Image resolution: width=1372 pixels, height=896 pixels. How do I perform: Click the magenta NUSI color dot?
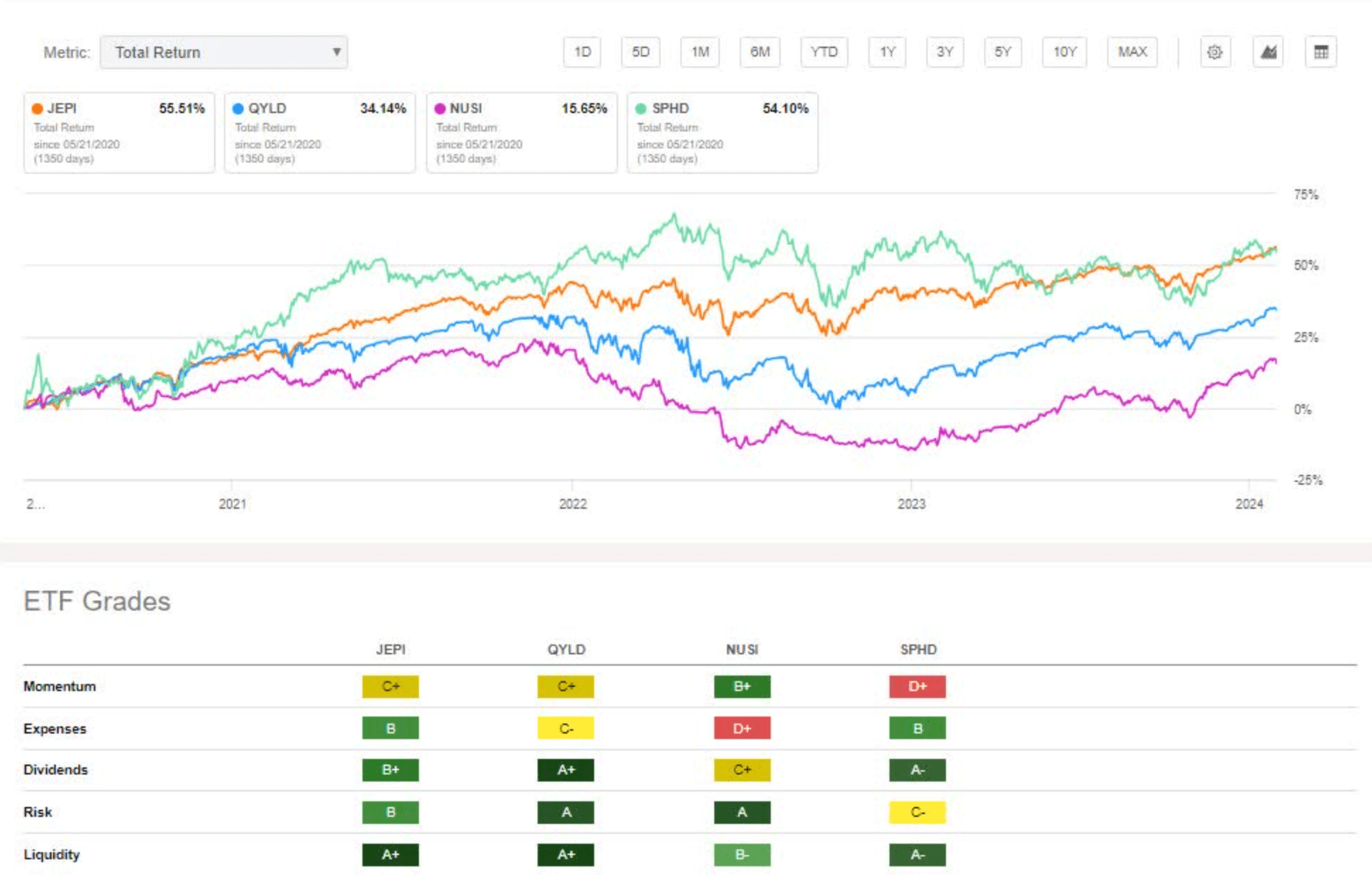coord(439,109)
